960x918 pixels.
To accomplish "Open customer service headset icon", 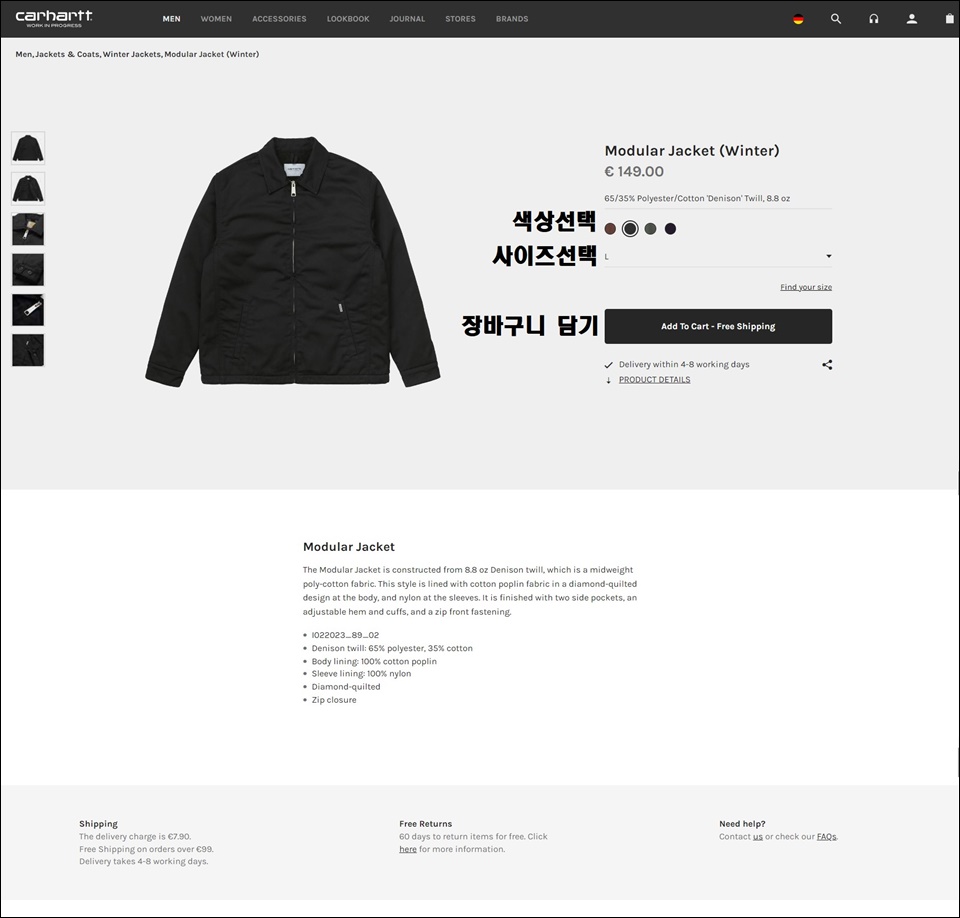I will pyautogui.click(x=874, y=19).
